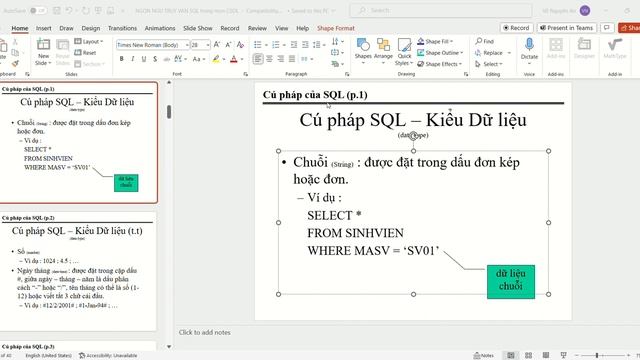Click the Format Painter brush icon

tap(15, 63)
